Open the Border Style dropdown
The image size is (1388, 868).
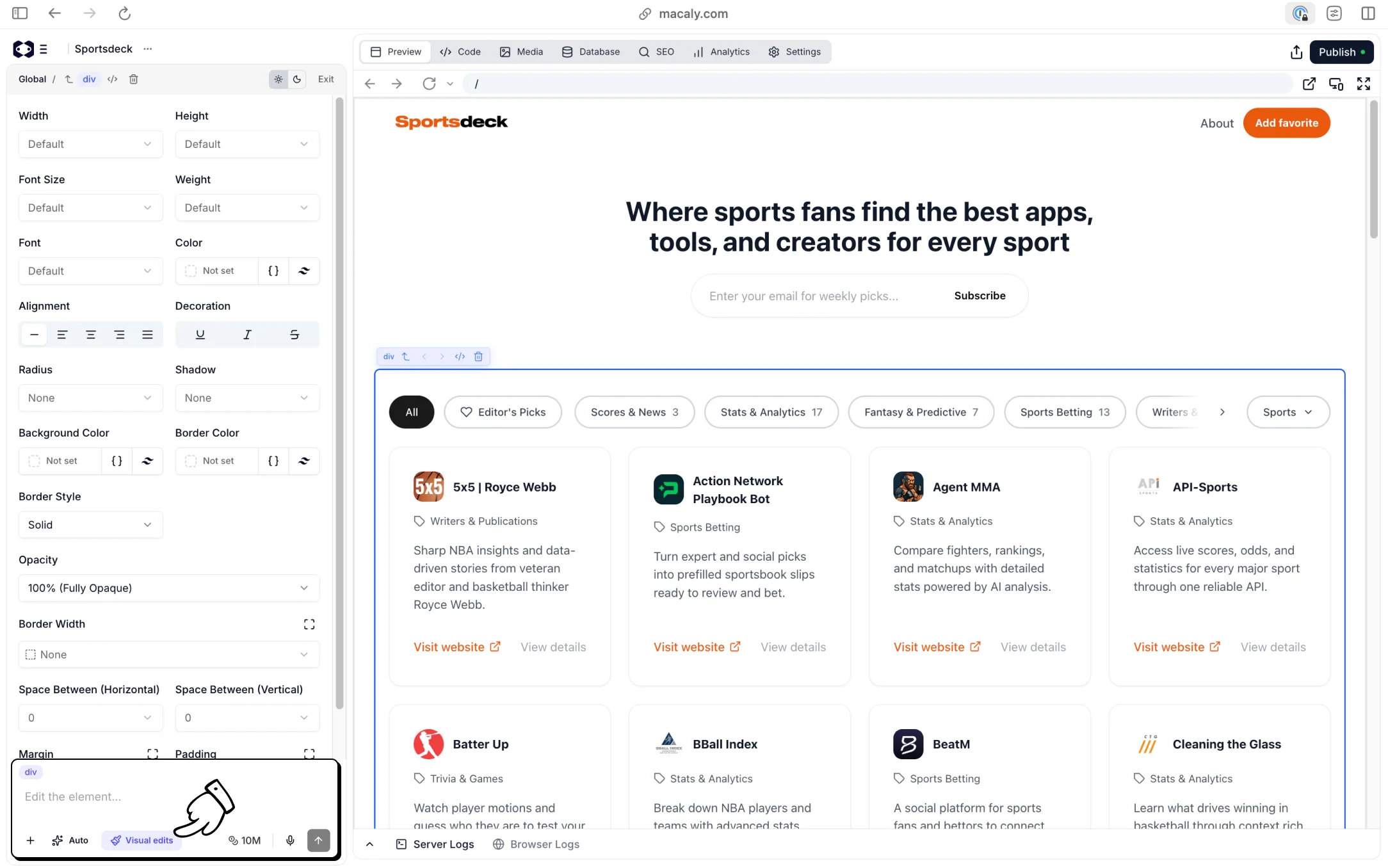(x=90, y=525)
